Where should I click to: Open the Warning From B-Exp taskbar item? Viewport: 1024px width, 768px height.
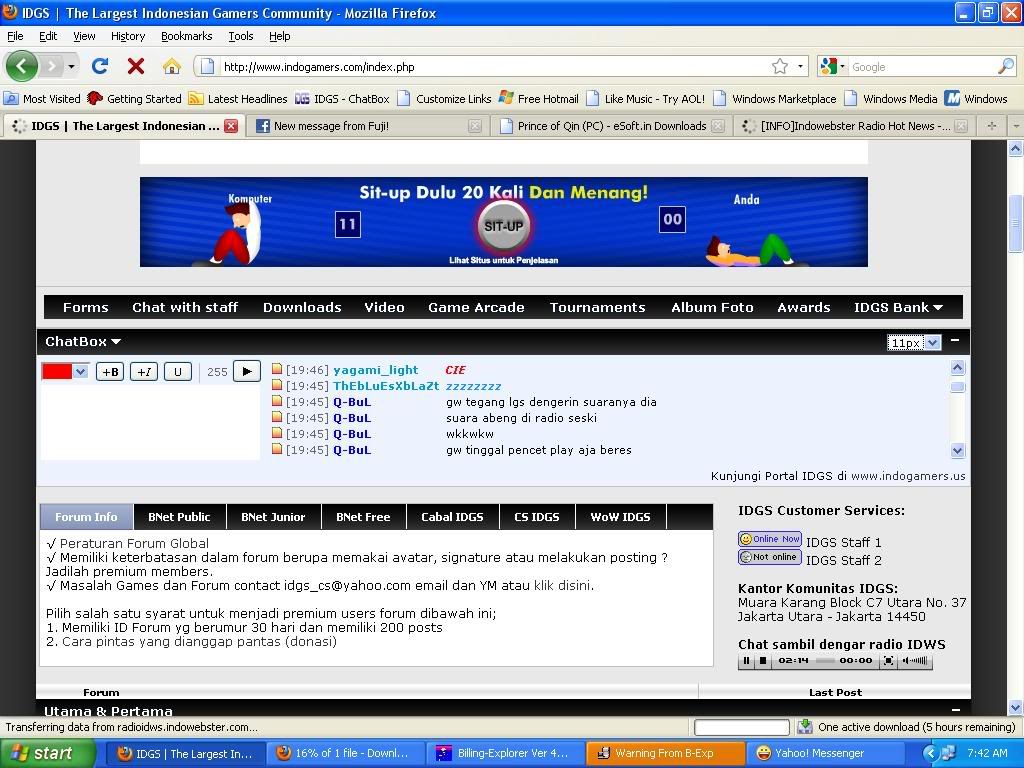coord(665,753)
